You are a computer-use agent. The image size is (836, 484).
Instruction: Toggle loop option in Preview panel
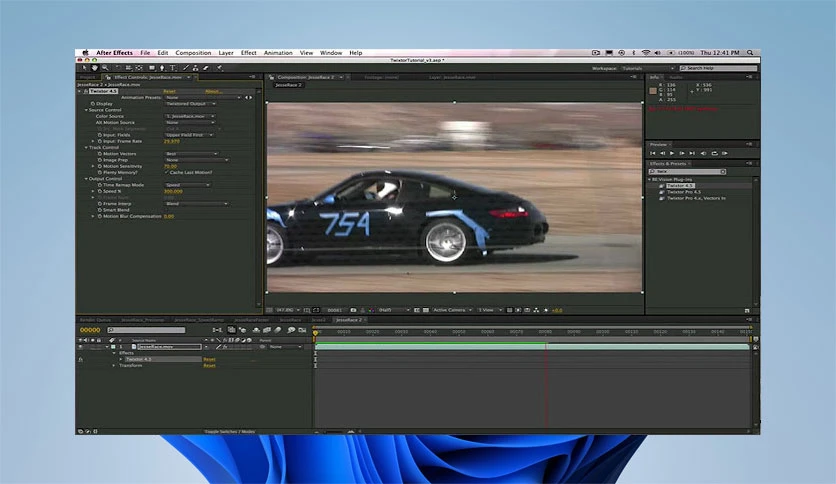click(x=714, y=154)
